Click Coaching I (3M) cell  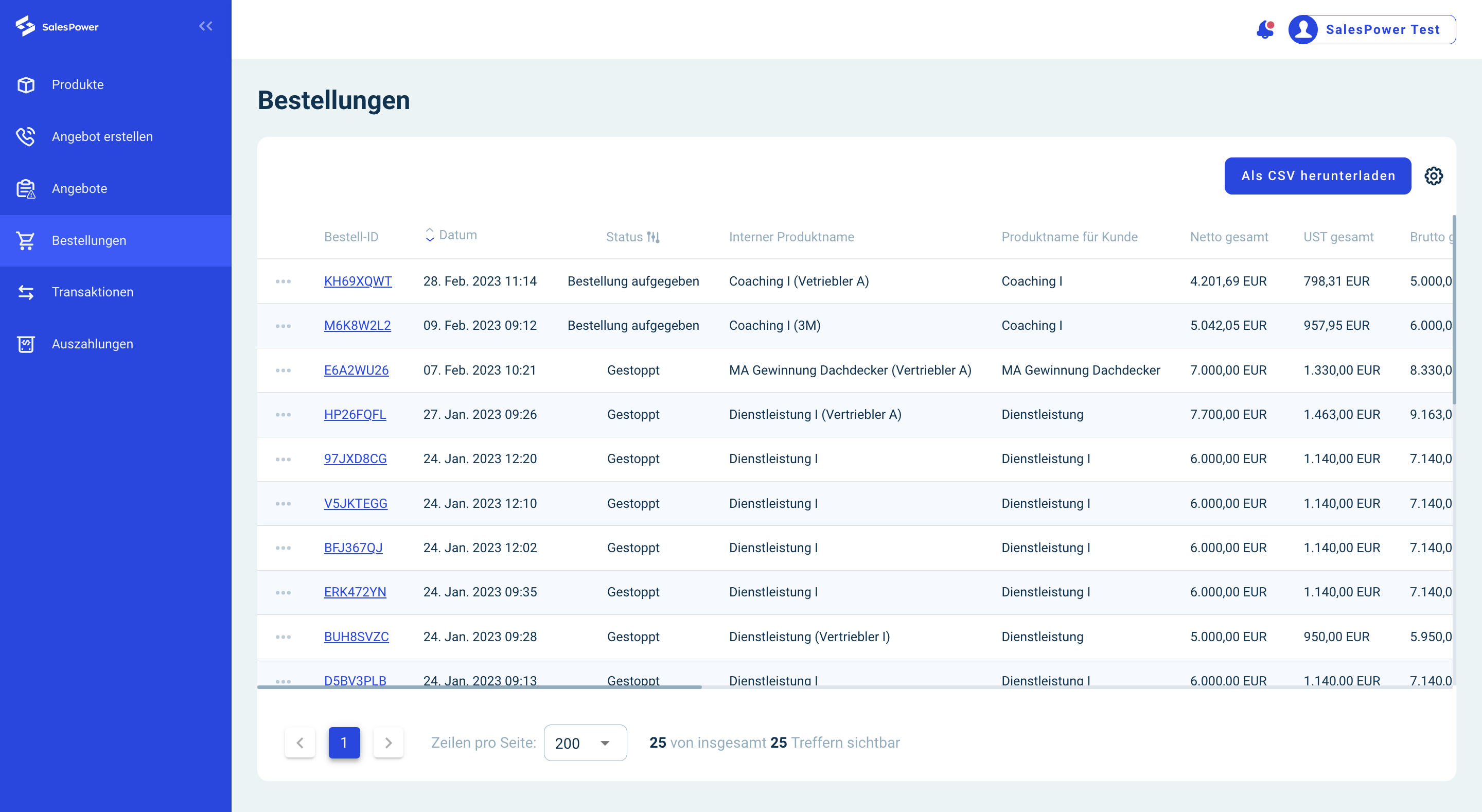774,326
